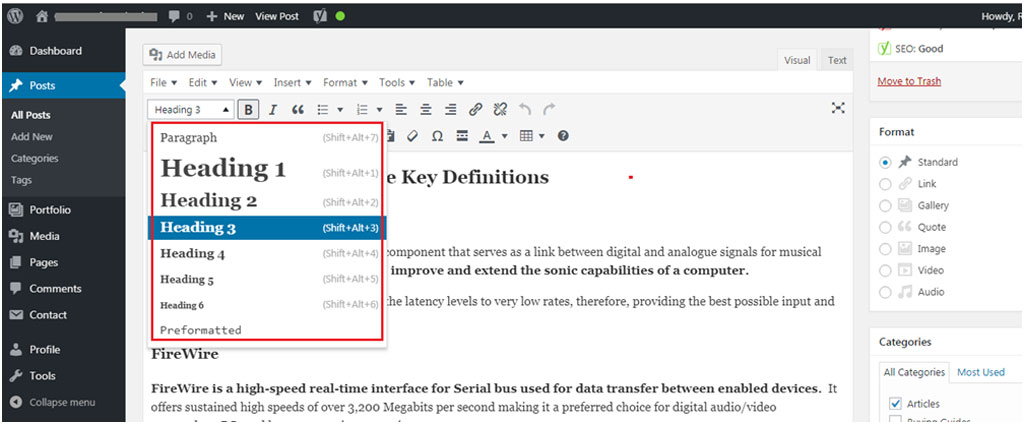Enable distraction-free fullscreen mode icon
Image resolution: width=1024 pixels, height=424 pixels.
(839, 108)
